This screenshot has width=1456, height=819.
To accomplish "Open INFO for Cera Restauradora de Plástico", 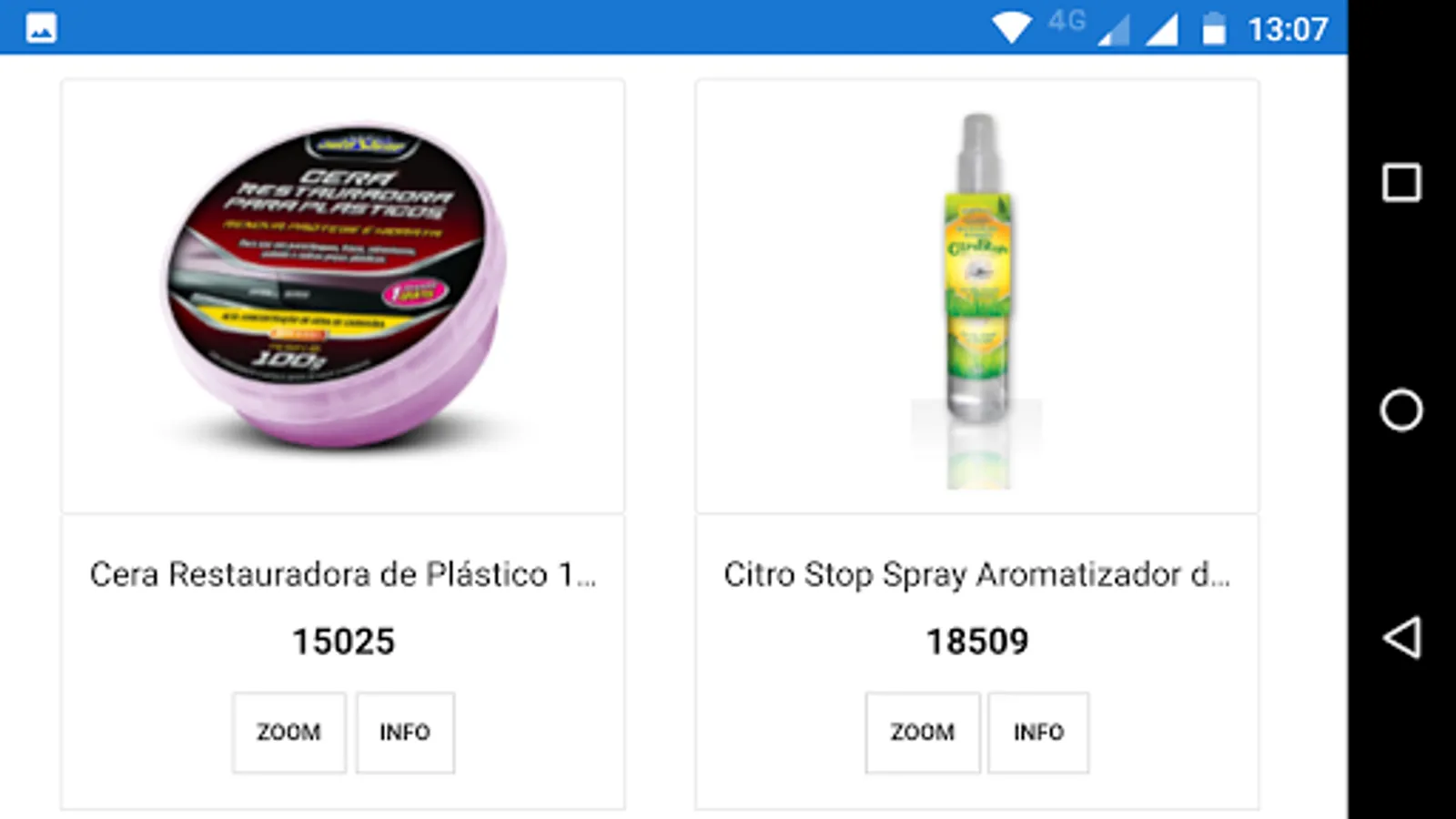I will pyautogui.click(x=405, y=733).
